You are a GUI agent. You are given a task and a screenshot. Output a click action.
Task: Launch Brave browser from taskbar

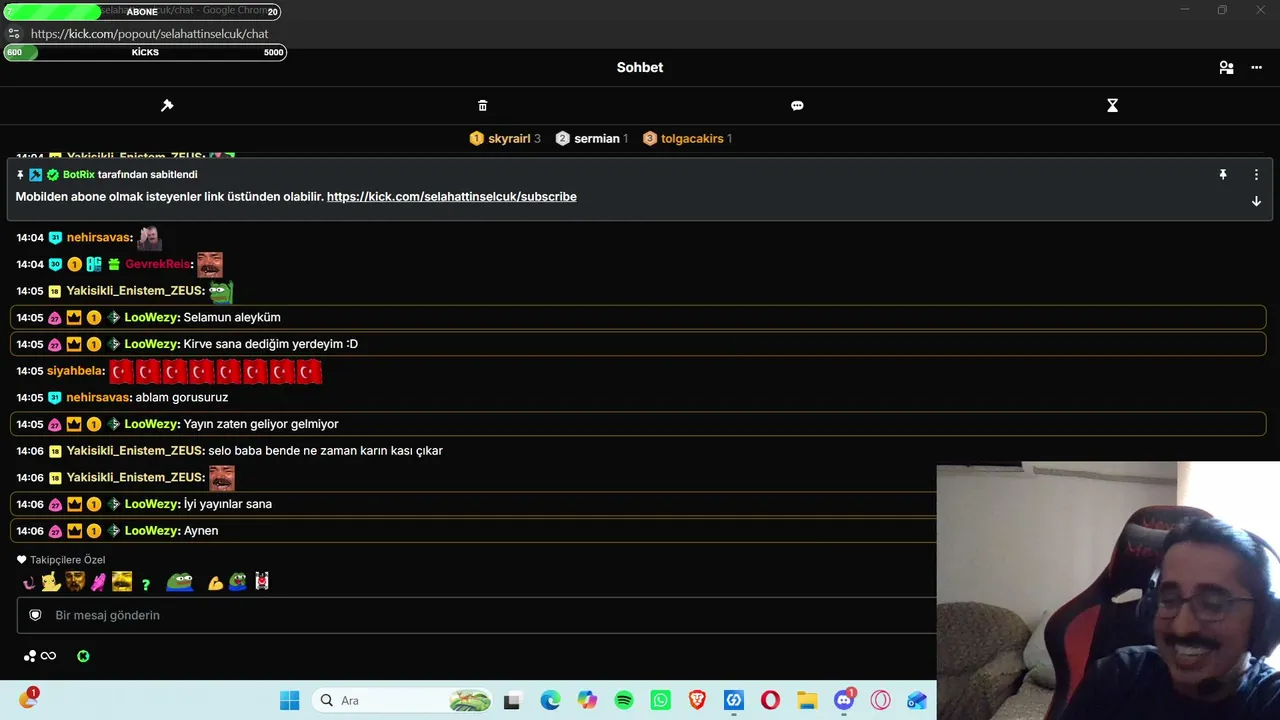(x=697, y=700)
